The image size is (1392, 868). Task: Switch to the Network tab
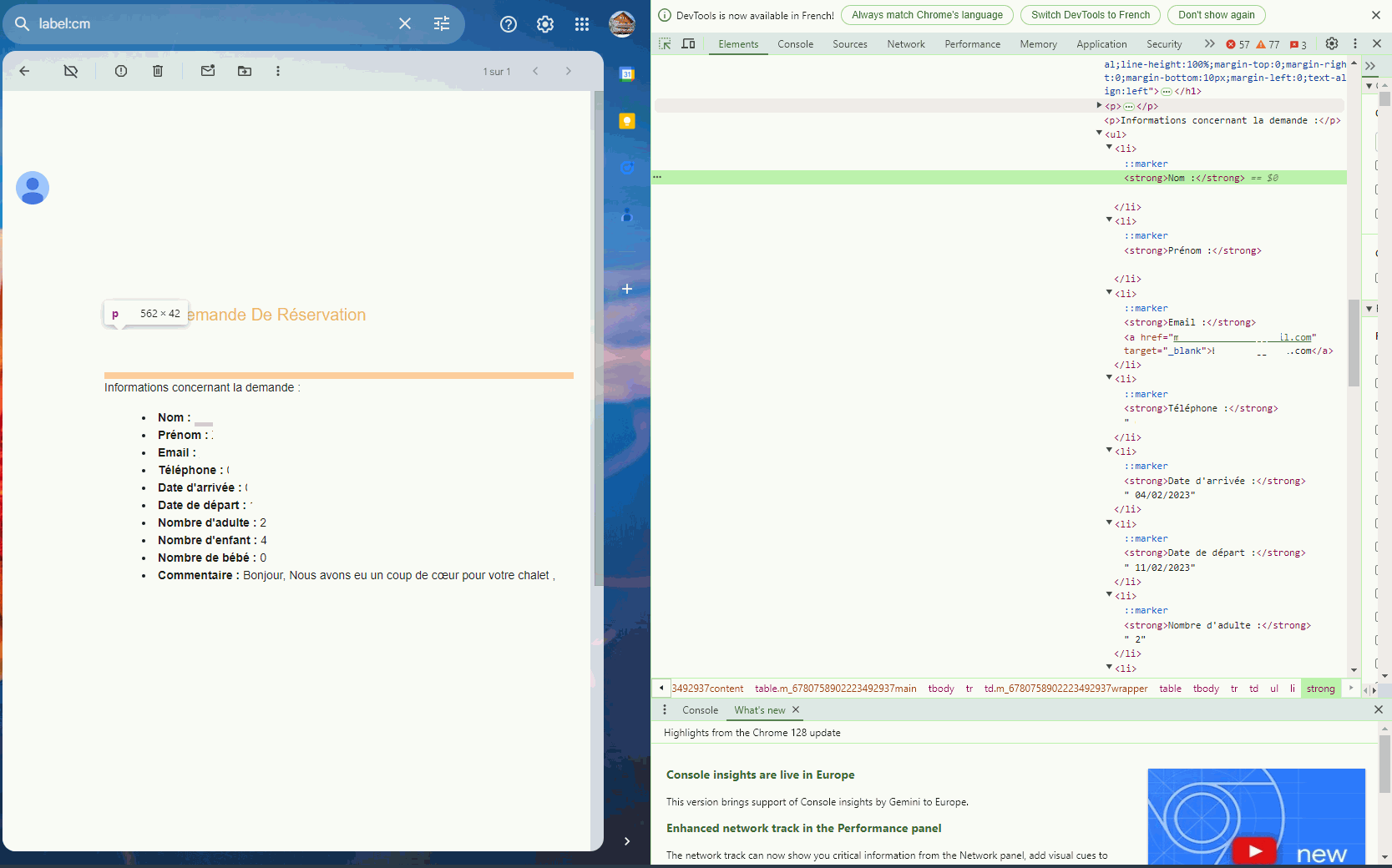click(905, 44)
